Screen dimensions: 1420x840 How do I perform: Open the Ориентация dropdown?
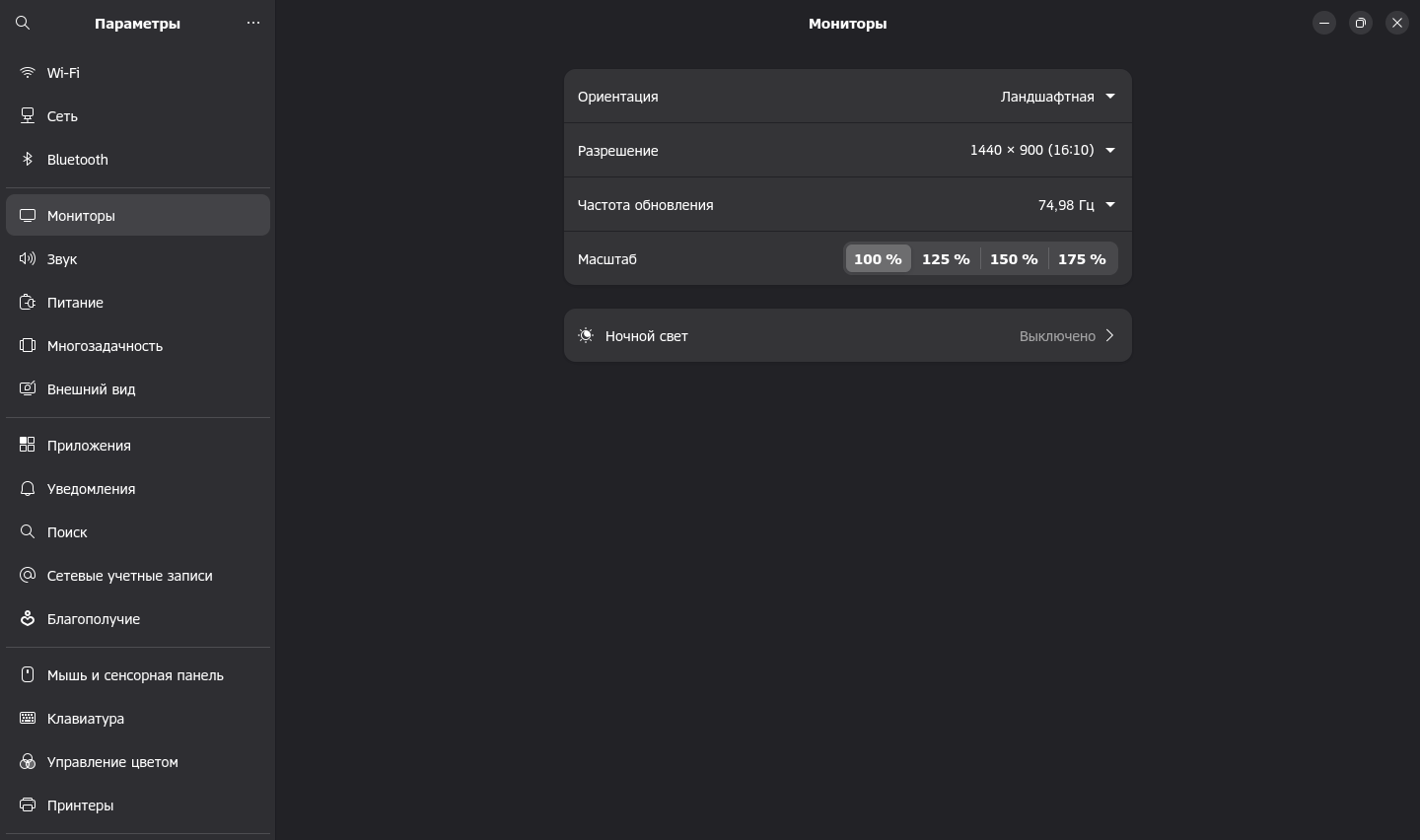(x=1057, y=97)
